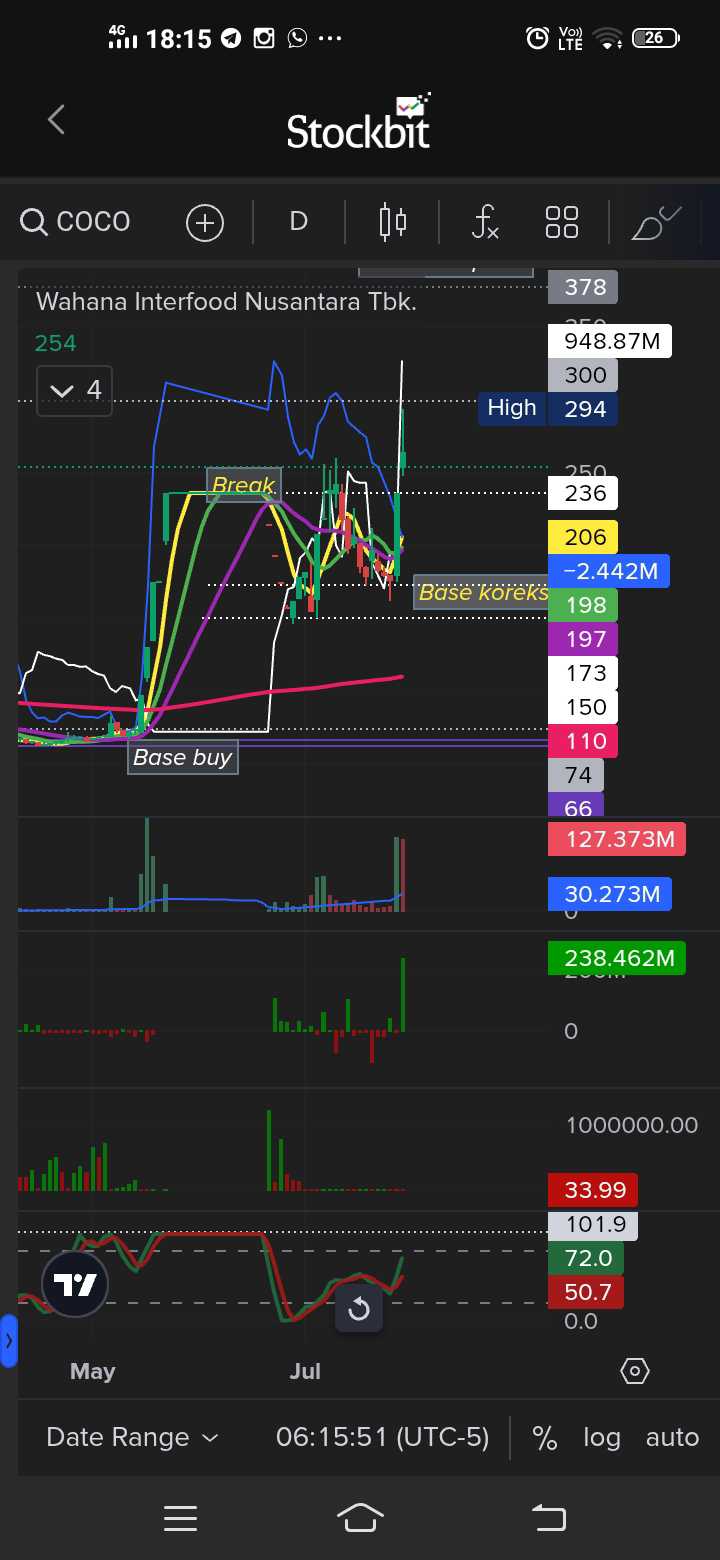Open the layout grid templates icon
The height and width of the screenshot is (1560, 720).
(x=562, y=222)
